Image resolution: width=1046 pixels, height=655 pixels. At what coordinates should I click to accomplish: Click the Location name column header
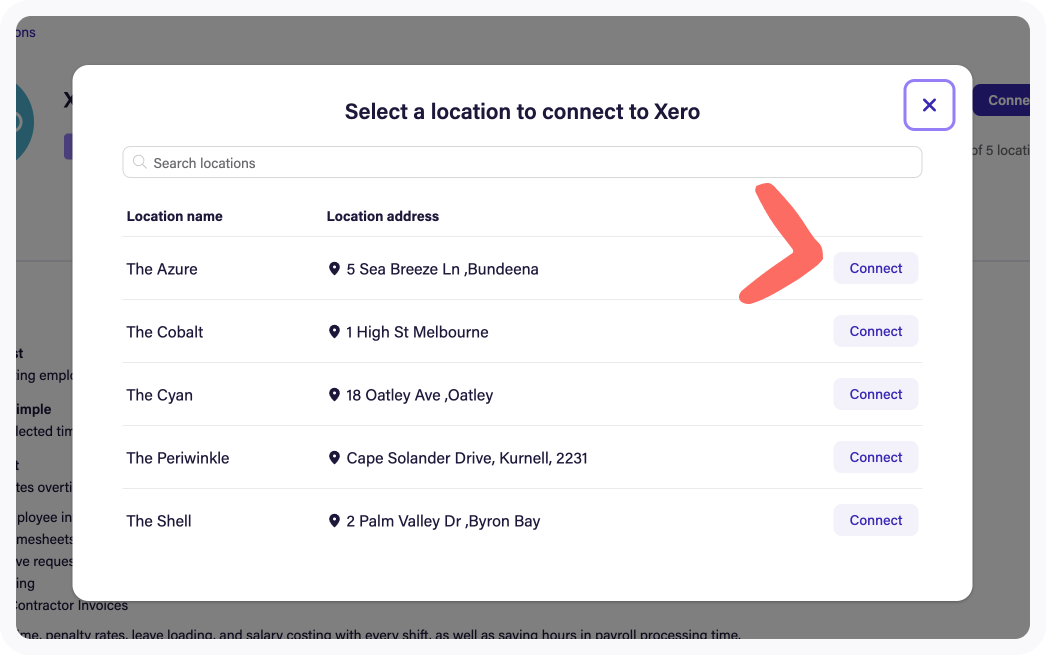(x=175, y=216)
